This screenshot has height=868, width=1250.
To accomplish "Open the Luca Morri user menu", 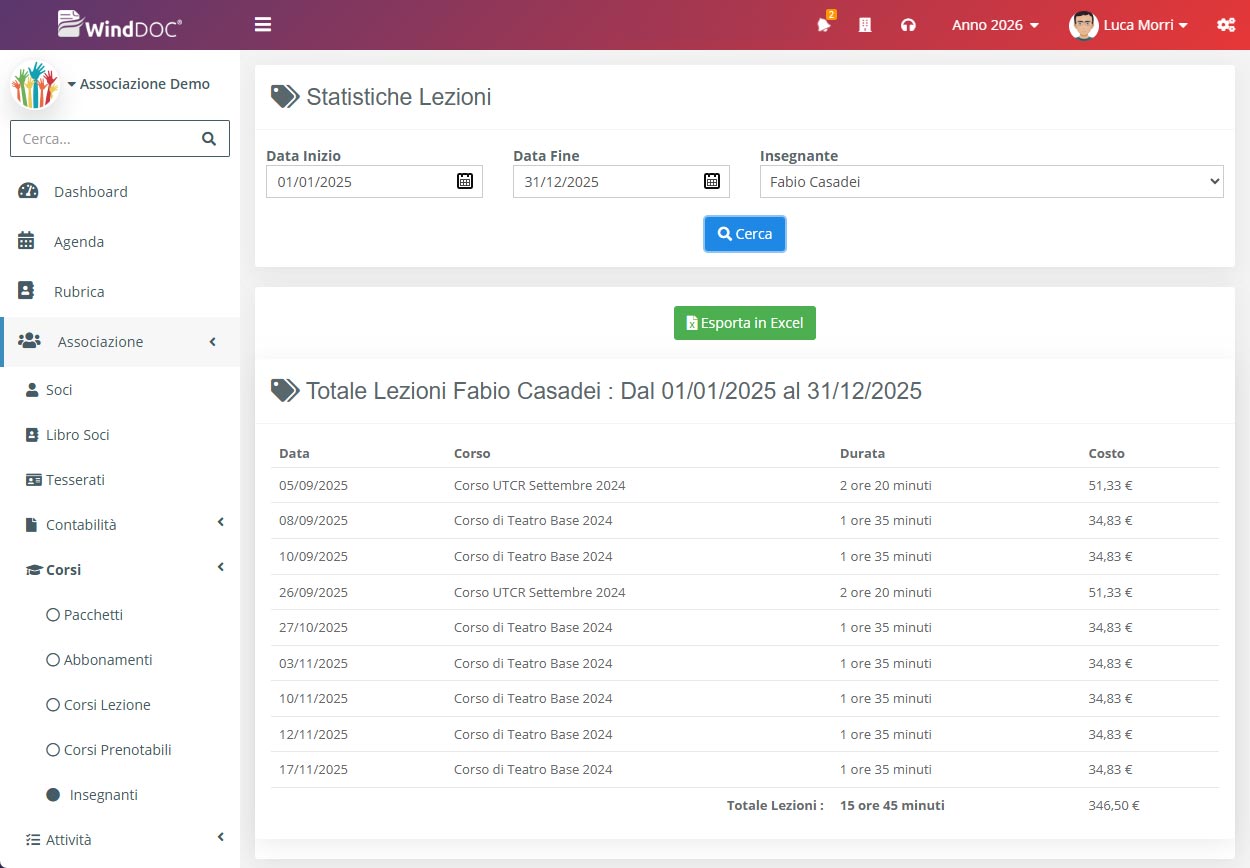I will [x=1129, y=25].
